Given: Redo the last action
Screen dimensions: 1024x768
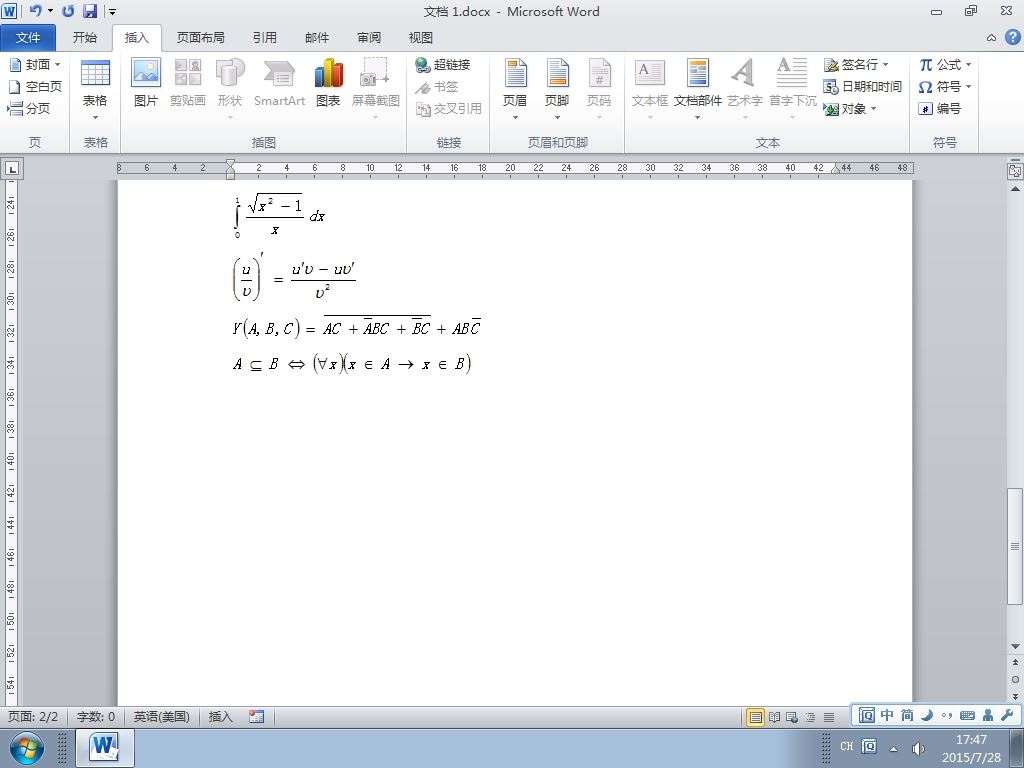Looking at the screenshot, I should (x=68, y=11).
